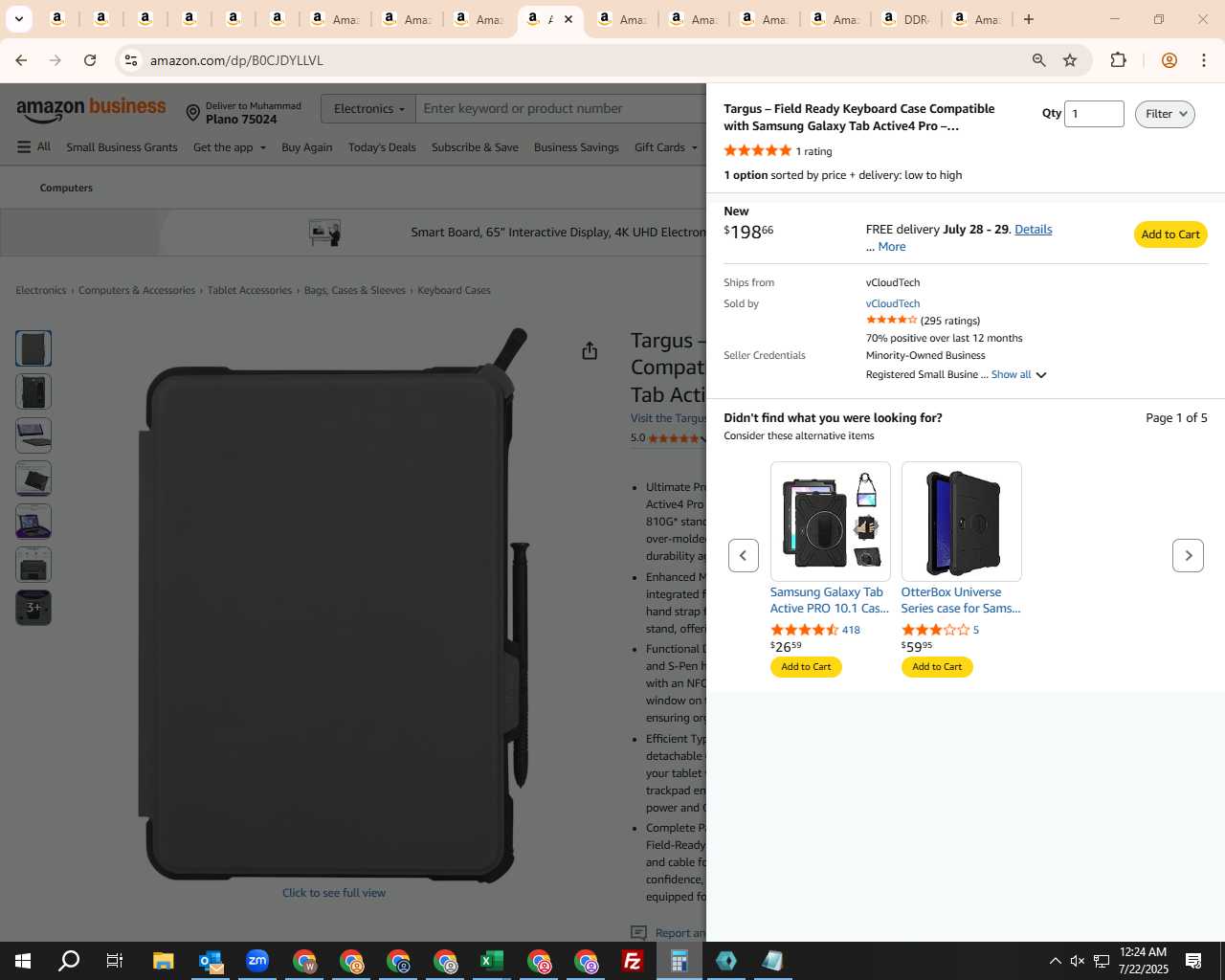Screen dimensions: 1225x980
Task: Bookmark this page with star icon
Action: 1070,60
